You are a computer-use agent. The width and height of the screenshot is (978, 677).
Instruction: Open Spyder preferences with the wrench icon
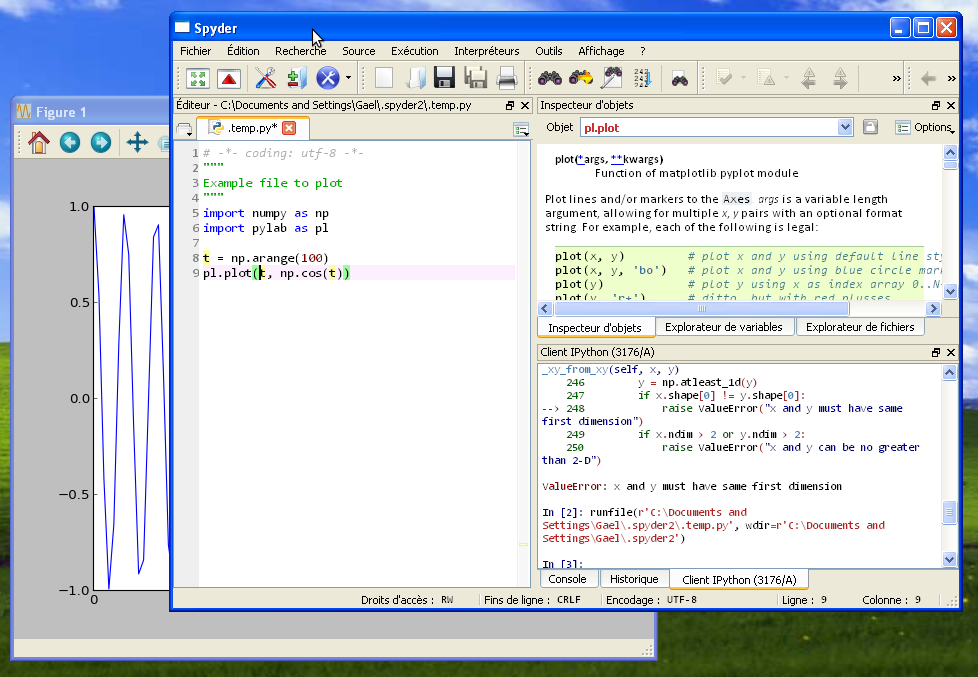click(x=265, y=78)
